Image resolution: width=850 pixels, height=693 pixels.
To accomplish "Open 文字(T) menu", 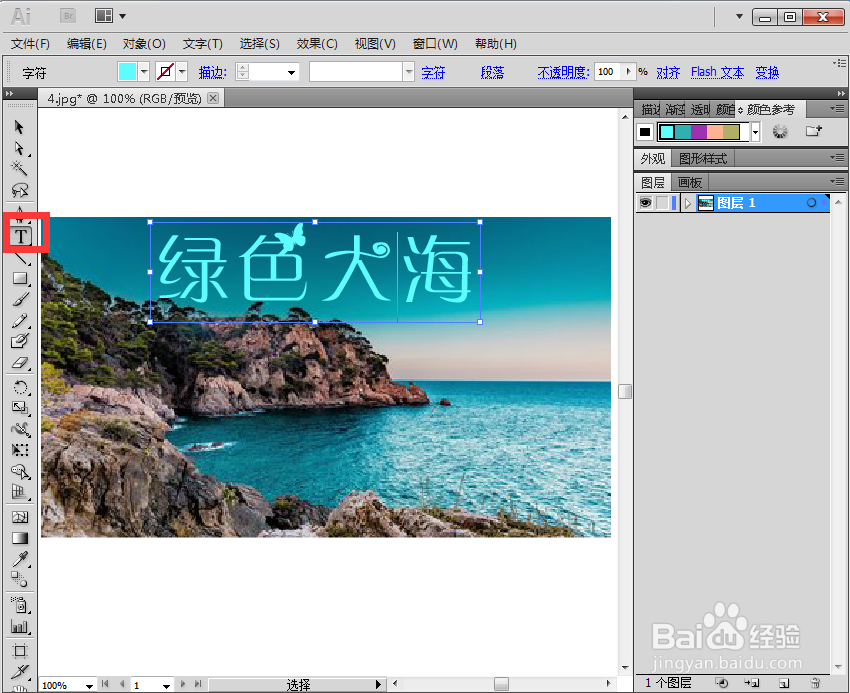I will click(203, 43).
